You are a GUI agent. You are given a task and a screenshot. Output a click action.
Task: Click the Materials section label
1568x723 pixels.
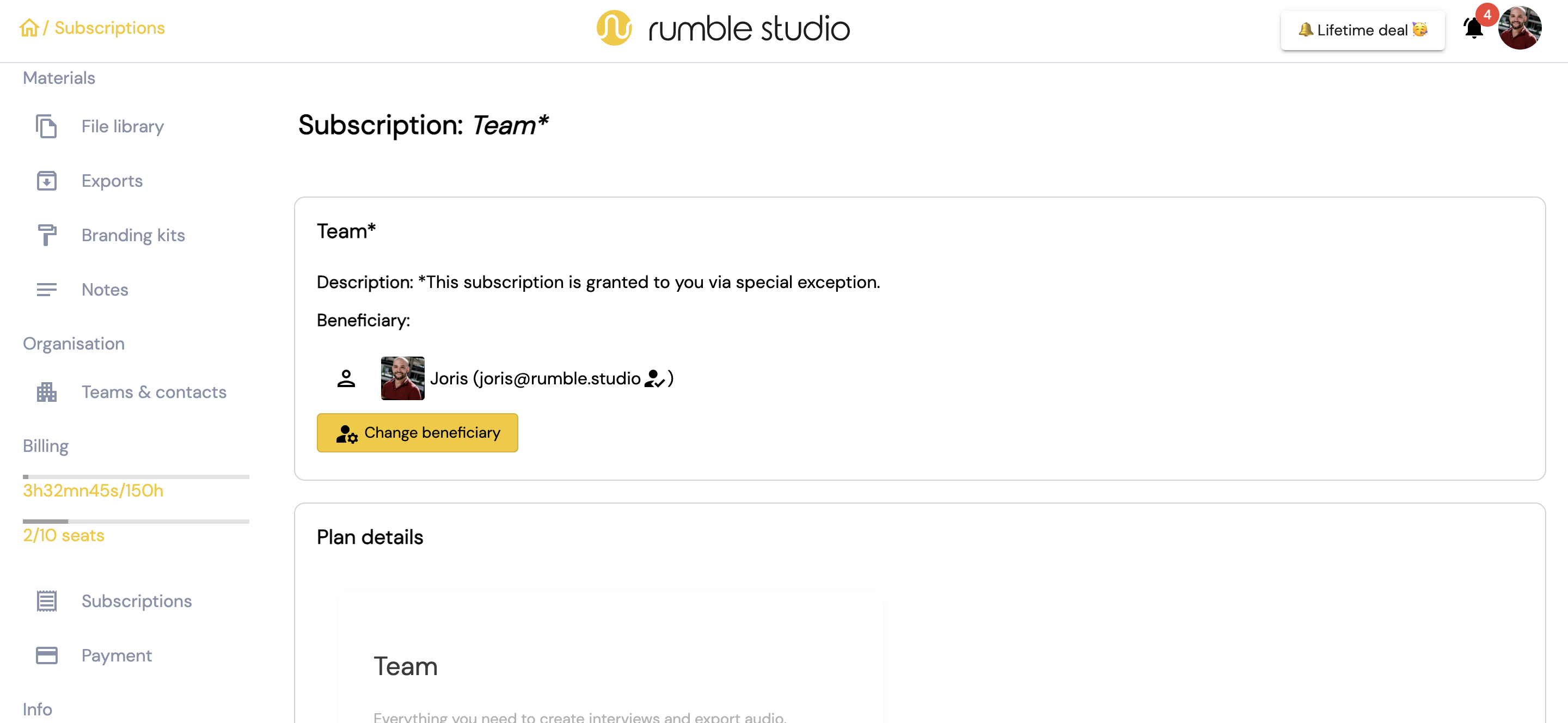59,78
